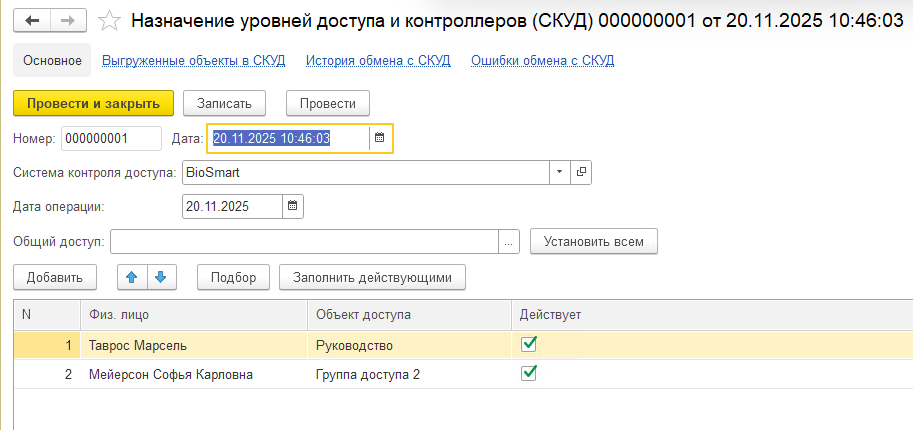Screen dimensions: 913x430
Task: Uncheck Действует for Мейерсон Софья Карловна
Action: coord(530,373)
